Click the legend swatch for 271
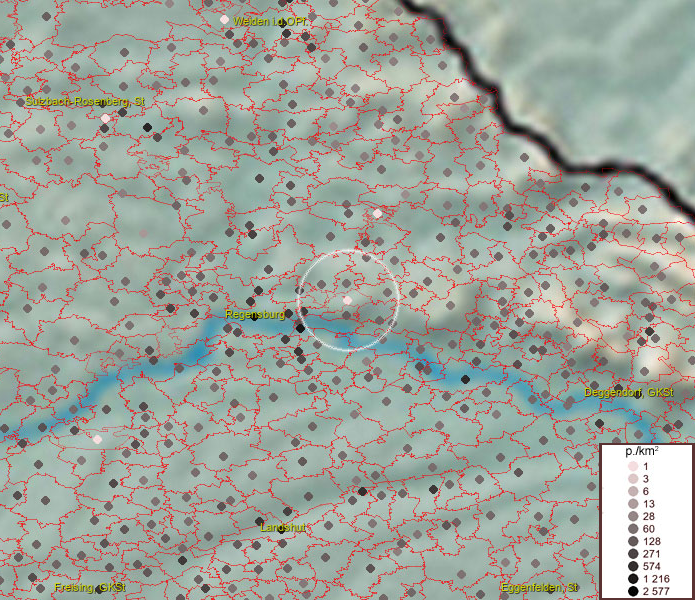The height and width of the screenshot is (600, 695). [x=633, y=554]
